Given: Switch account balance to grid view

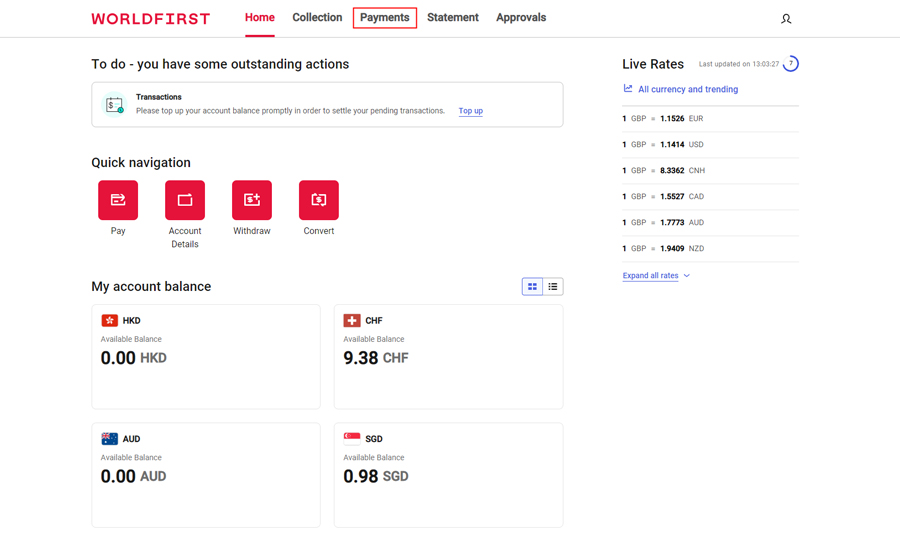Looking at the screenshot, I should 532,287.
